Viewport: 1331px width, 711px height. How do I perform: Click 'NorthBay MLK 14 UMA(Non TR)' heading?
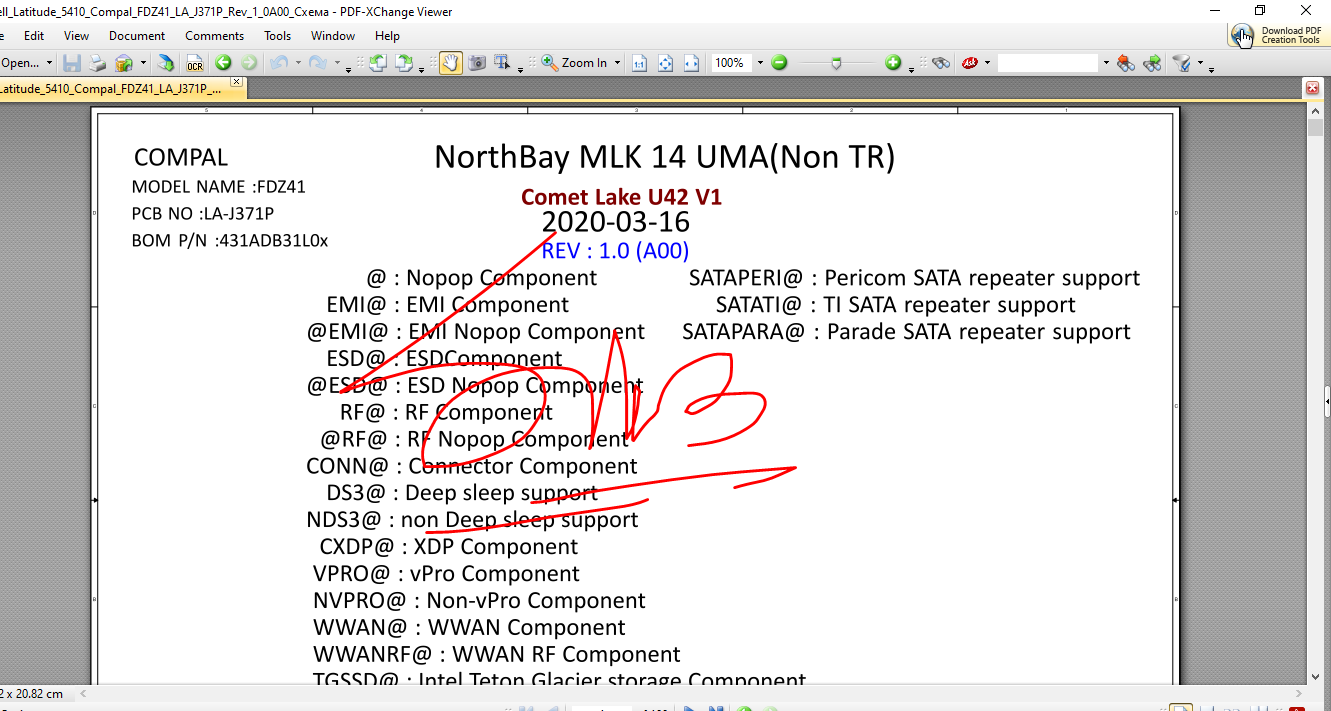point(665,157)
